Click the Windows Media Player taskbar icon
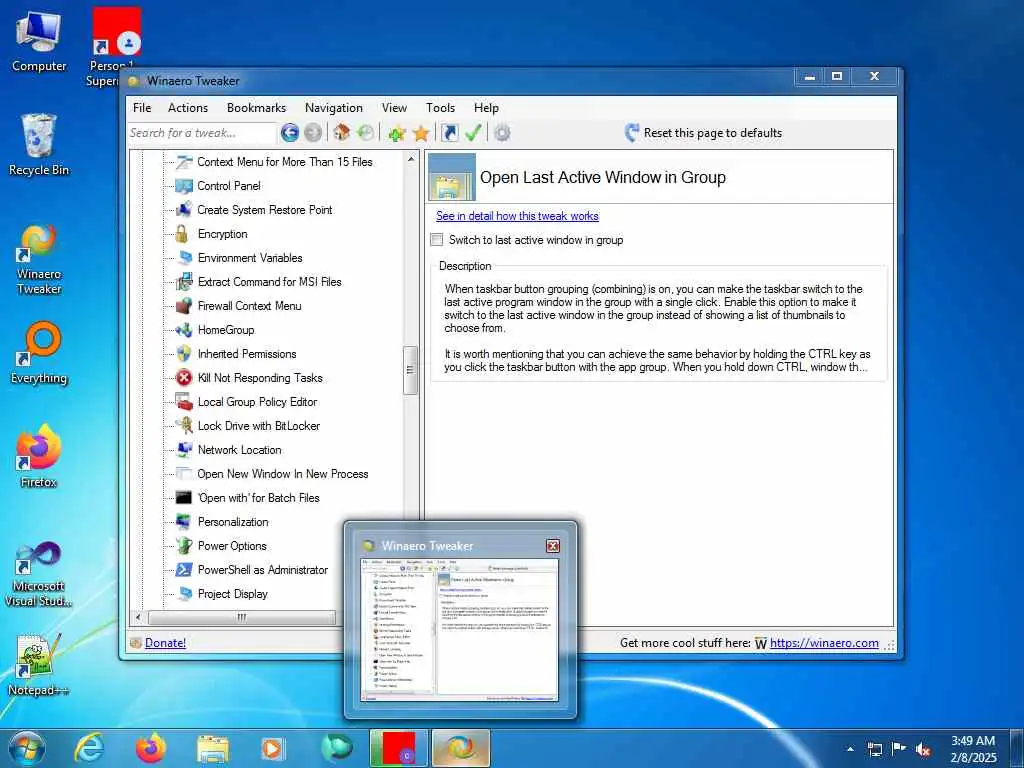 pyautogui.click(x=274, y=749)
